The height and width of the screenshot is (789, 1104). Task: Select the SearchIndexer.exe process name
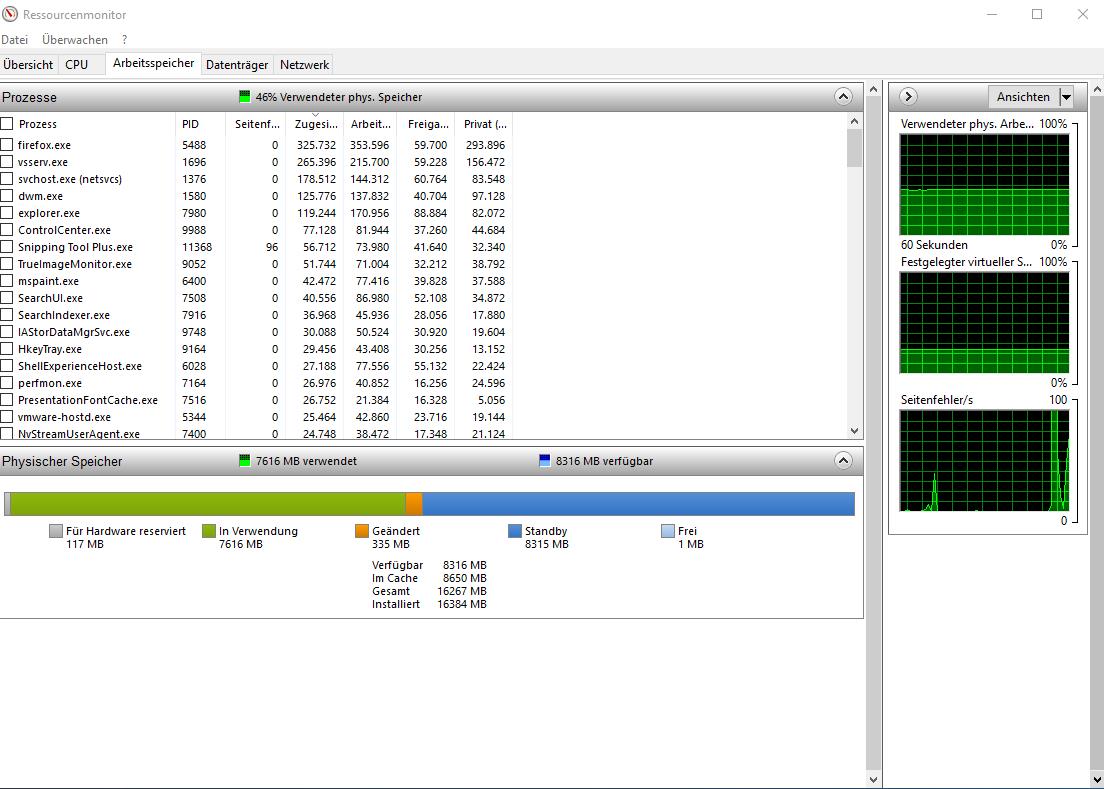pyautogui.click(x=64, y=315)
